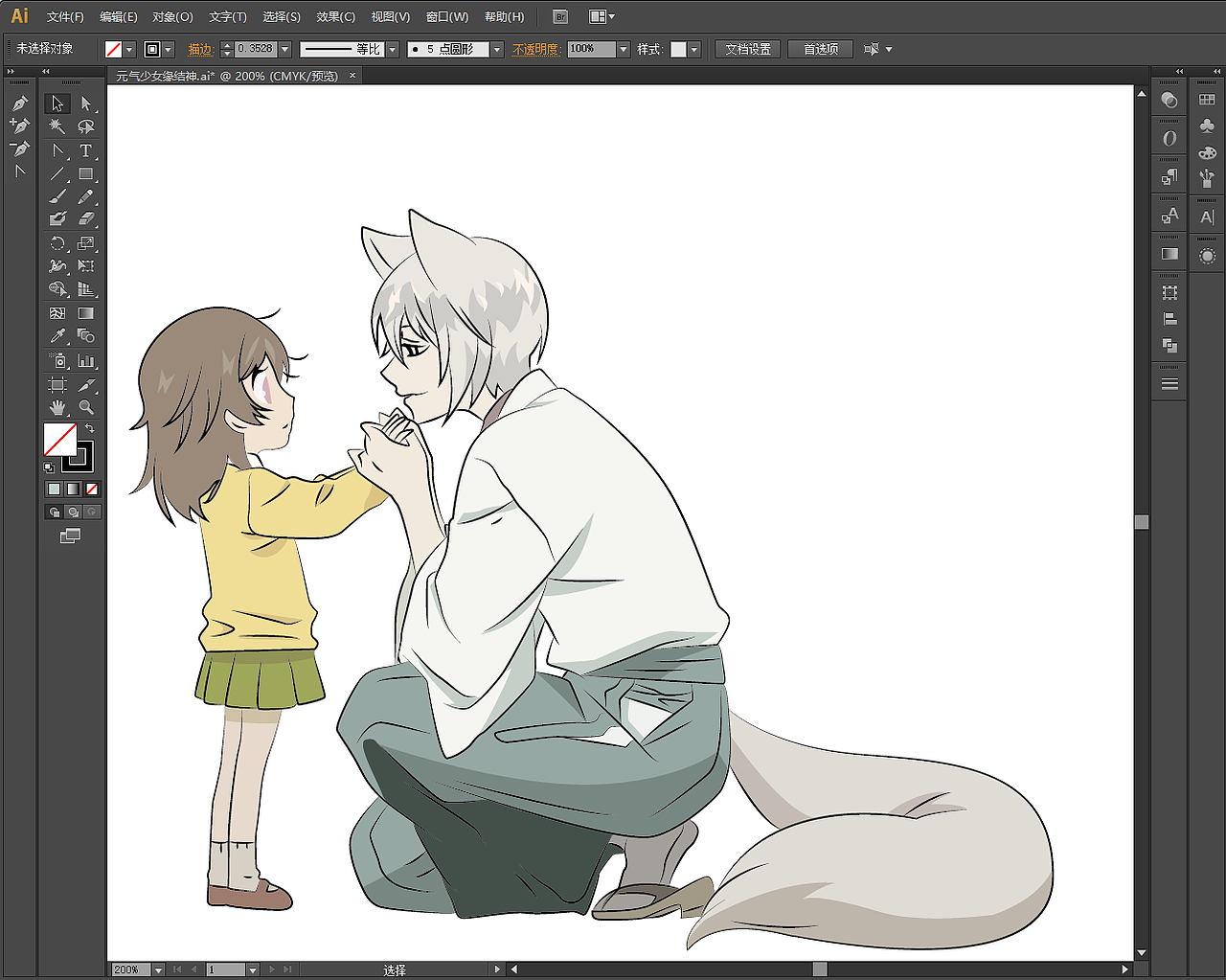Expand the 样式 graphic style dropdown

coord(694,49)
